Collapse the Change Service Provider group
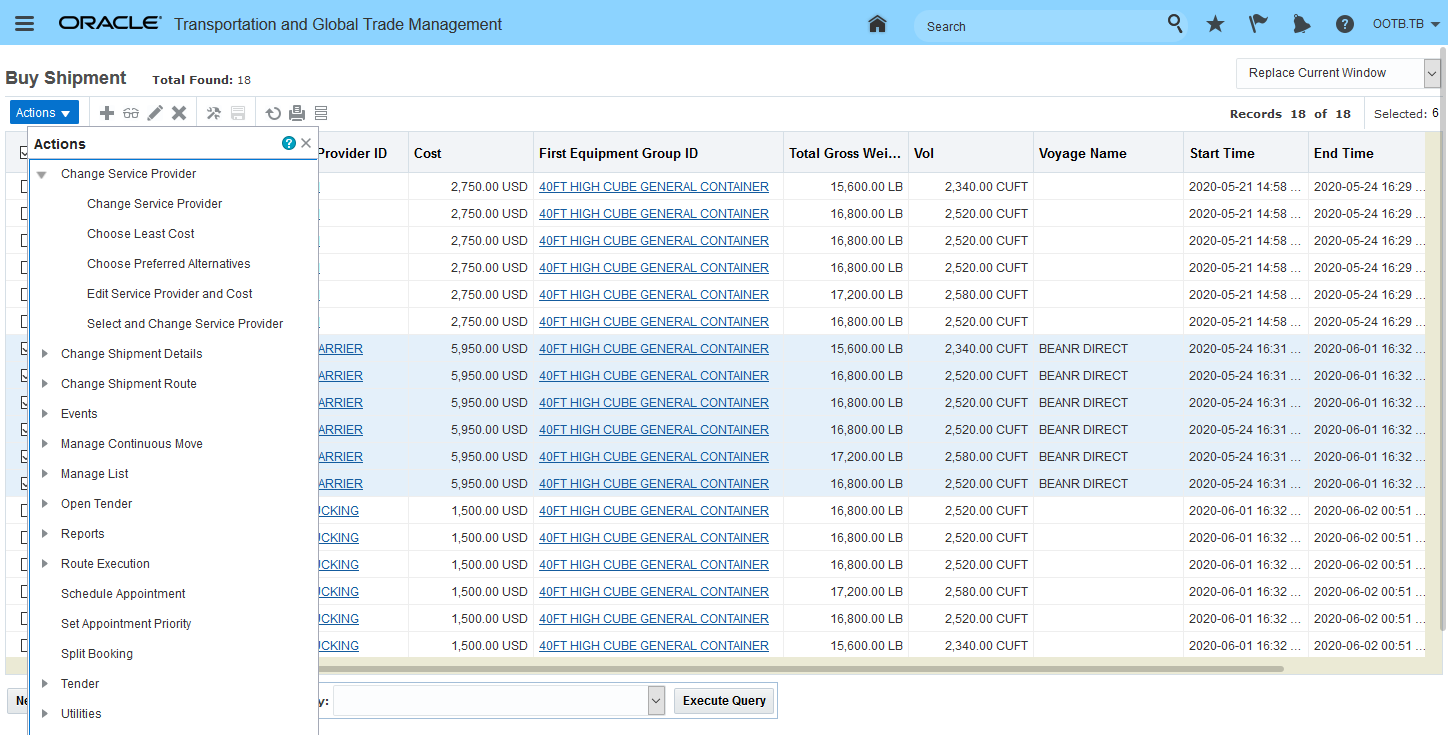 (42, 174)
